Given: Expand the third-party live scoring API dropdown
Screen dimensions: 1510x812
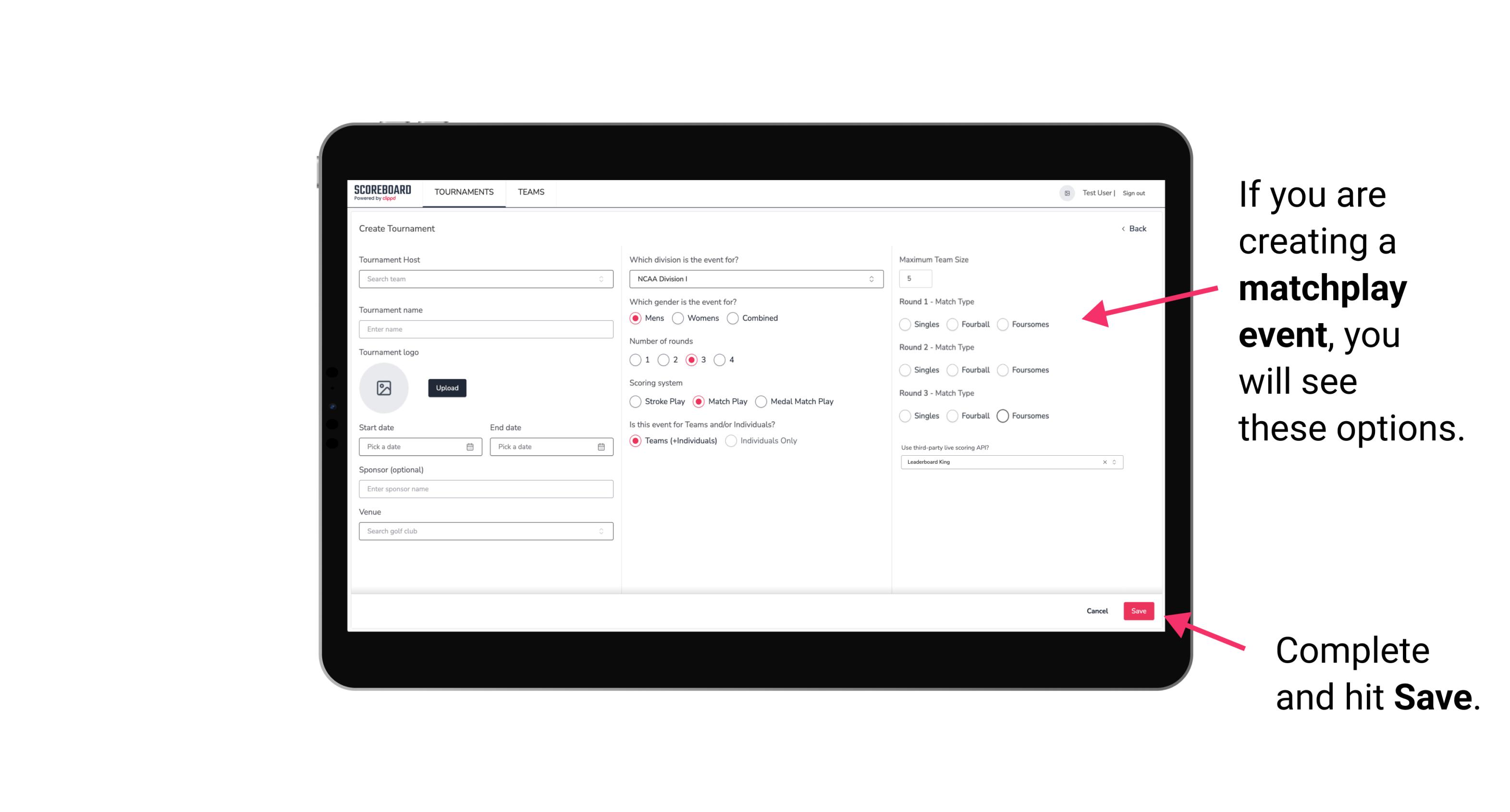Looking at the screenshot, I should pyautogui.click(x=1112, y=461).
